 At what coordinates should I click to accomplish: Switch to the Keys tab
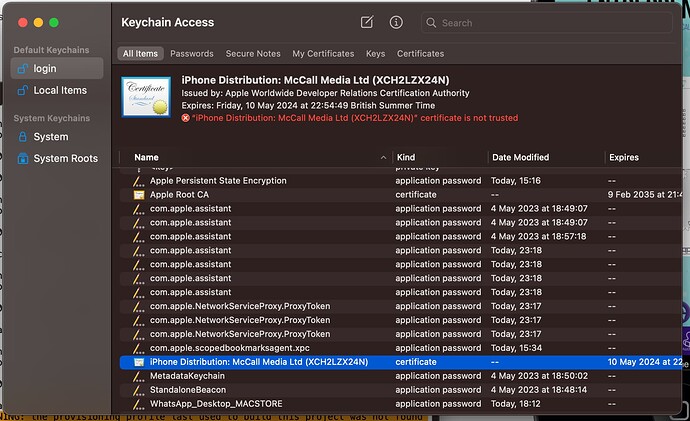point(375,54)
